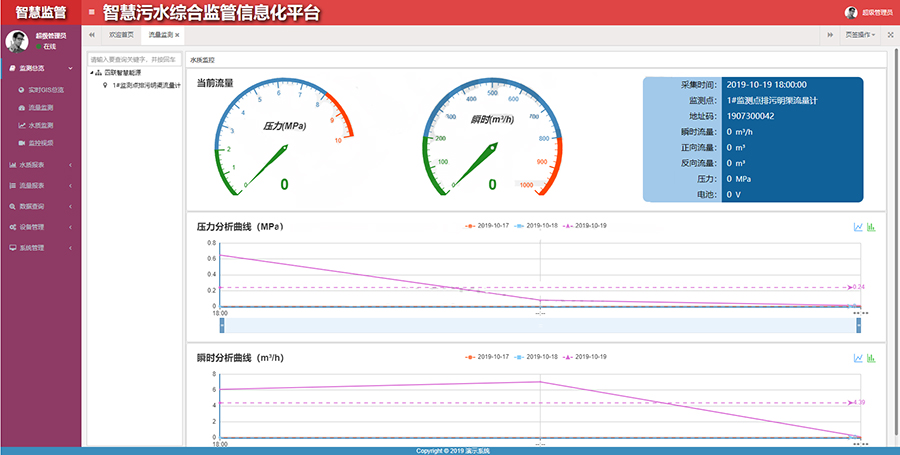The image size is (900, 455).
Task: Expand the 流量报表 menu chevron
Action: click(x=71, y=186)
